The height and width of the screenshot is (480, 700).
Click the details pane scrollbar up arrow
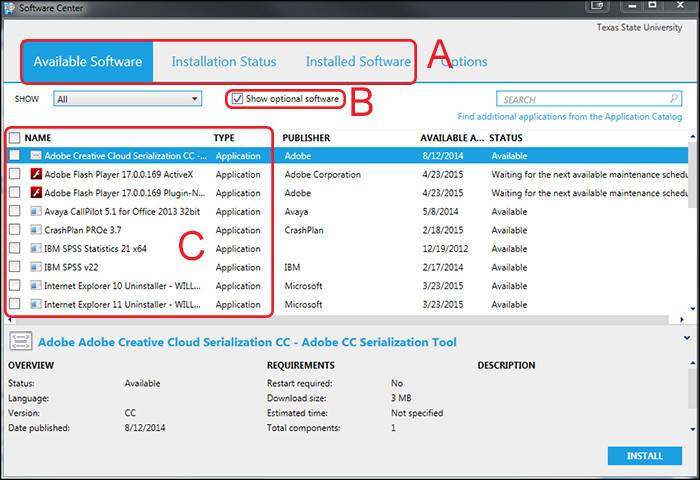point(692,363)
